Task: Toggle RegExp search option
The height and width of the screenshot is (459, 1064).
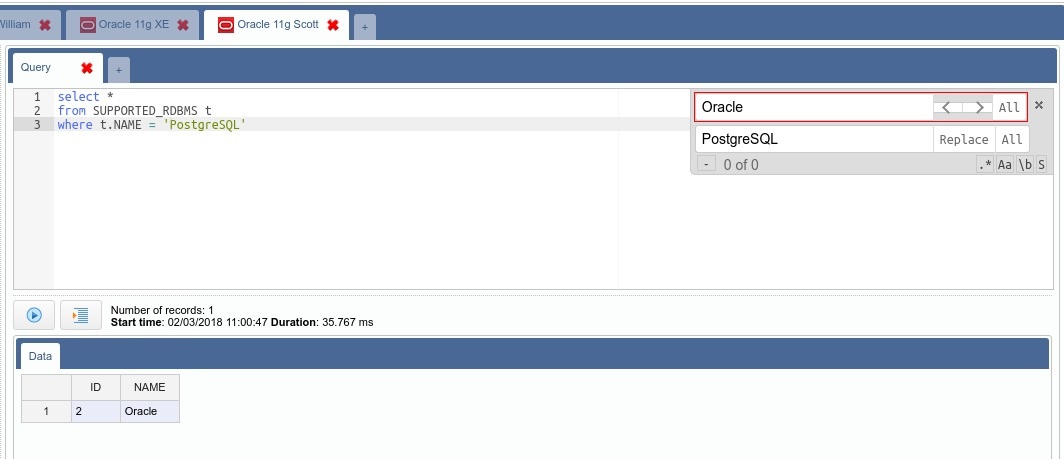Action: (x=985, y=165)
